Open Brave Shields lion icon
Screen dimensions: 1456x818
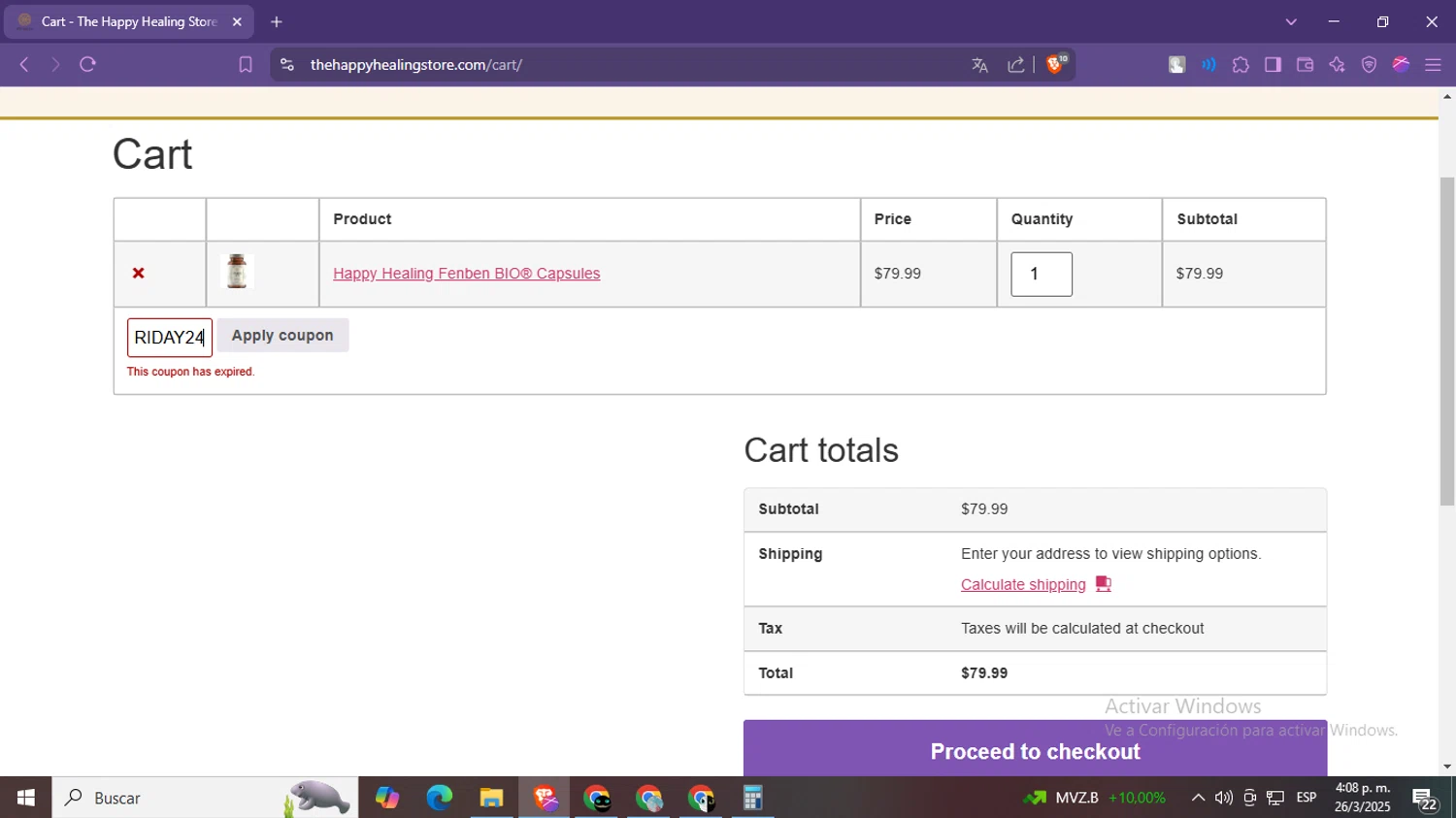1056,65
